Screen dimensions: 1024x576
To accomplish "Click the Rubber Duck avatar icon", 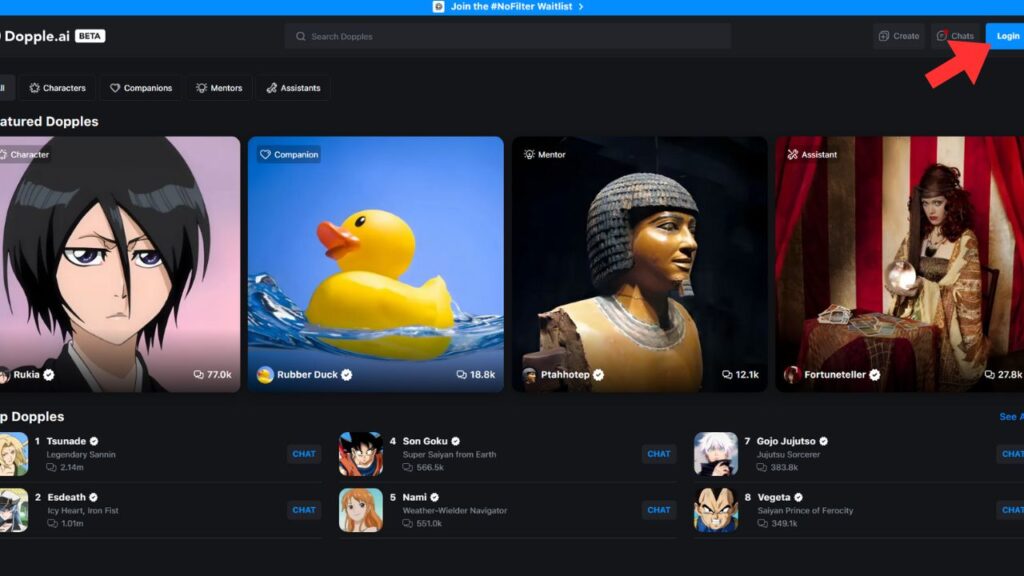I will [265, 375].
